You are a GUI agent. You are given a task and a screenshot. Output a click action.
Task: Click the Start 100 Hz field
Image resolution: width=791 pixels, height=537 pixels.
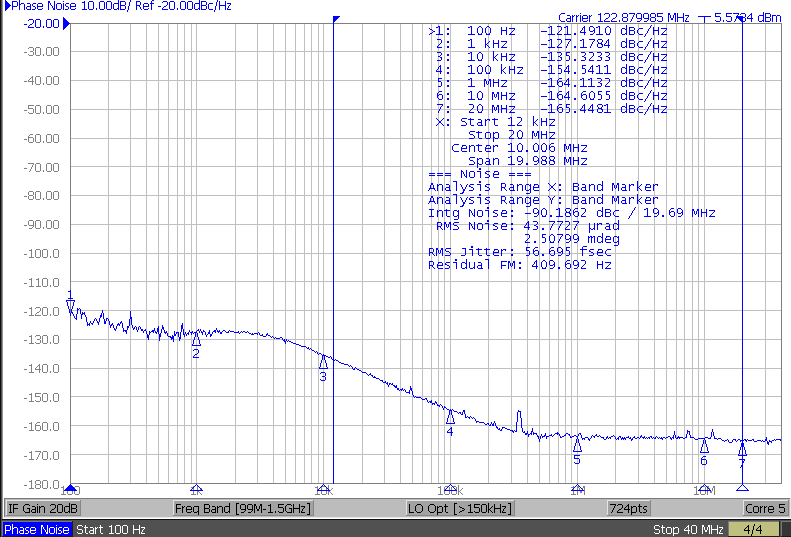tap(110, 529)
